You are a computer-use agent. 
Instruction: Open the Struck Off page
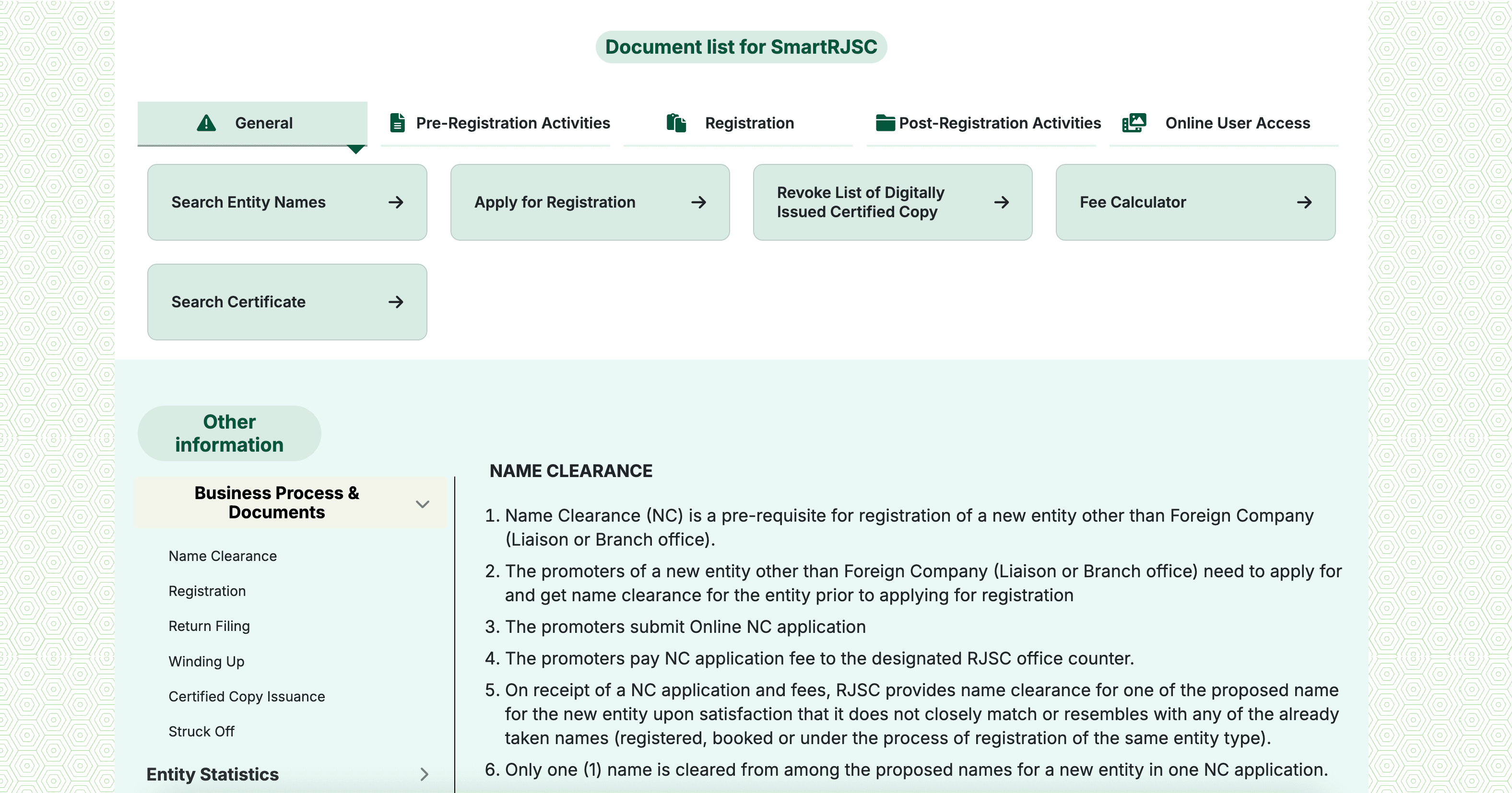(201, 732)
